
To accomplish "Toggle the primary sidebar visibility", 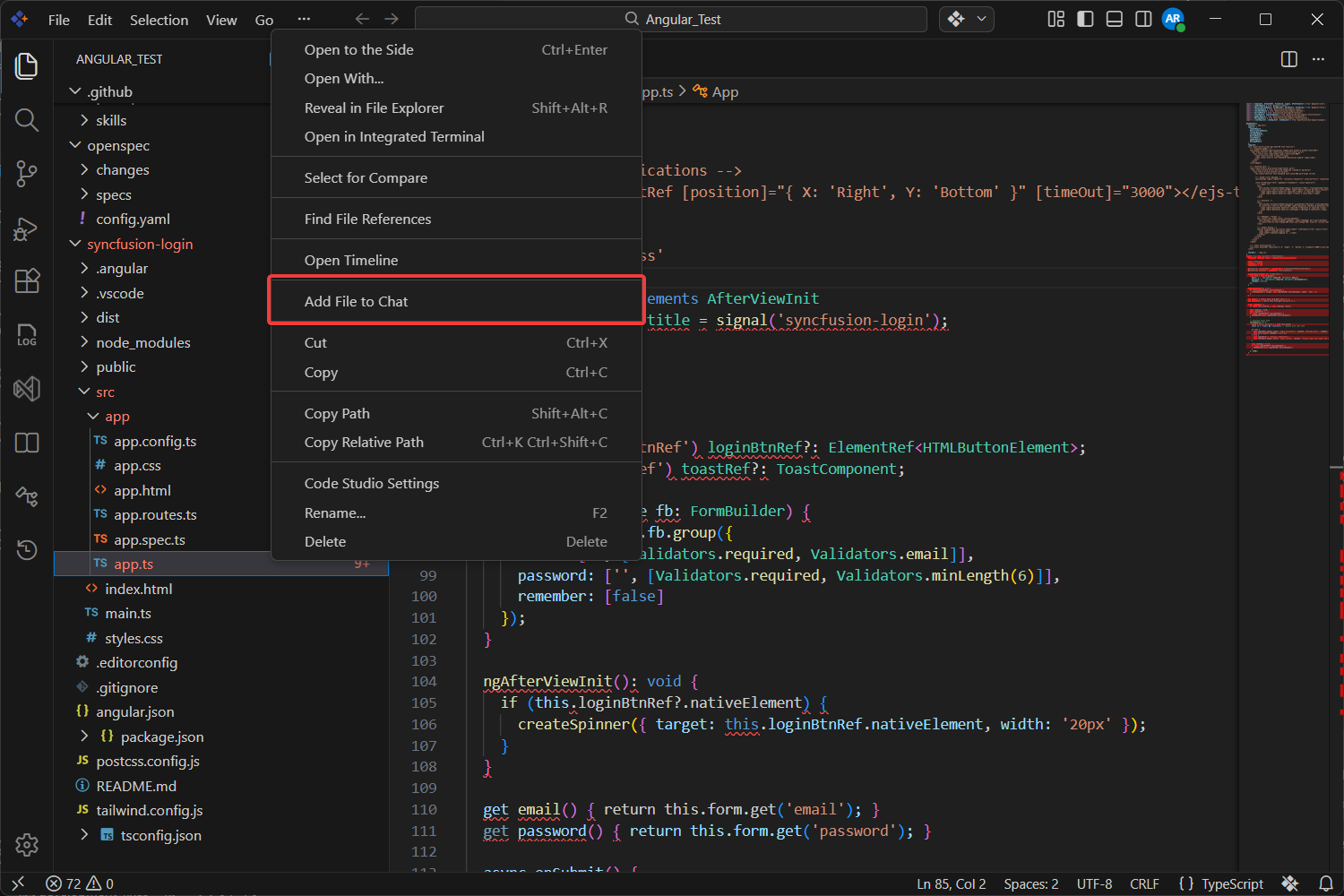I will 1085,19.
